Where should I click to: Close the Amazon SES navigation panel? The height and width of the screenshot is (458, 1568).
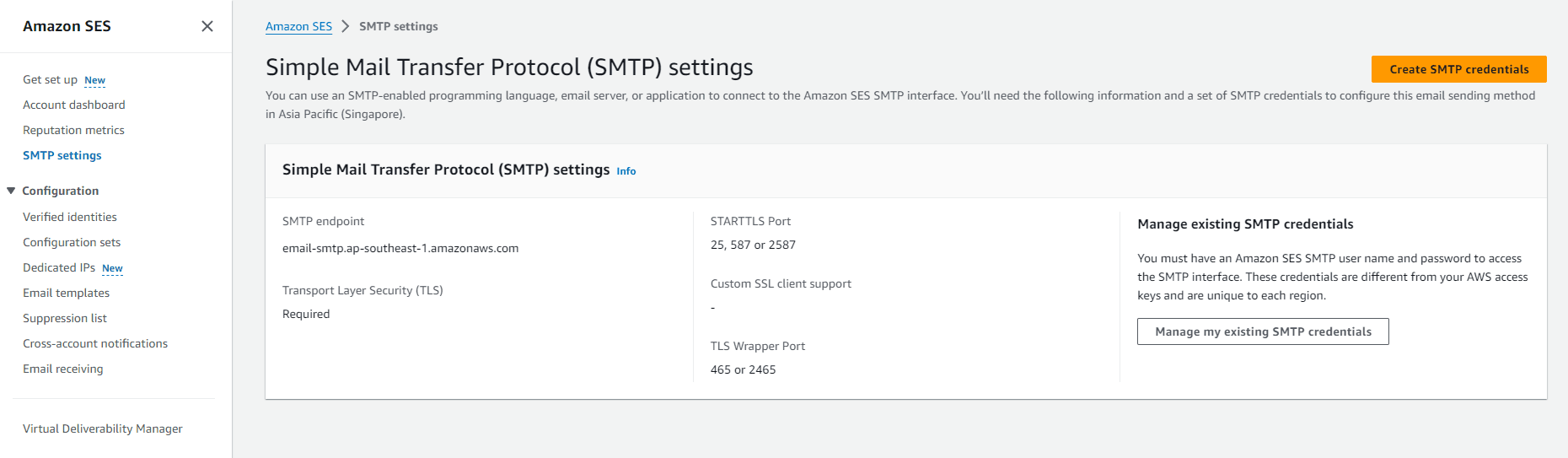click(207, 26)
